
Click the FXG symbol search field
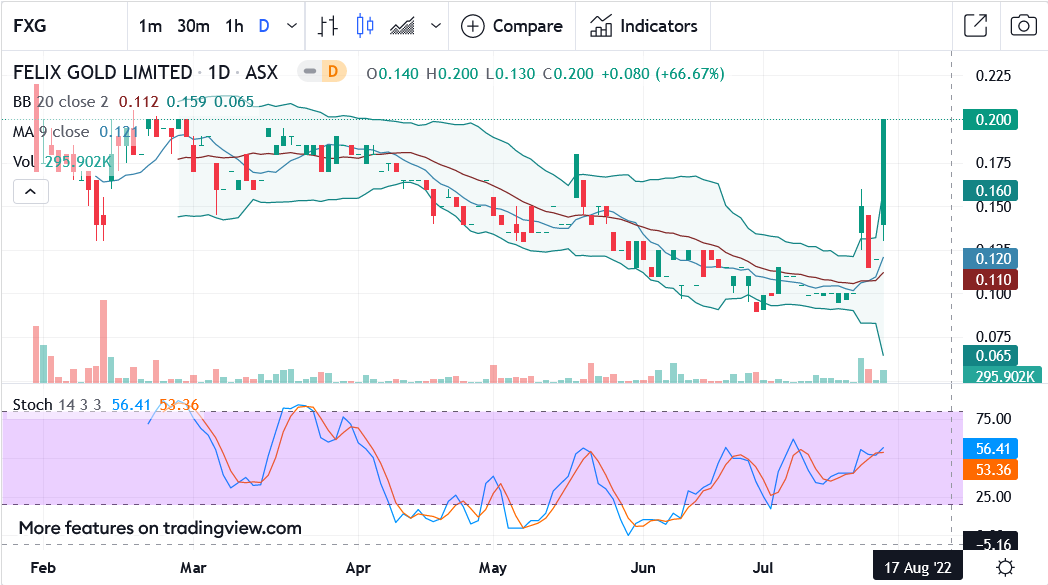tap(65, 26)
